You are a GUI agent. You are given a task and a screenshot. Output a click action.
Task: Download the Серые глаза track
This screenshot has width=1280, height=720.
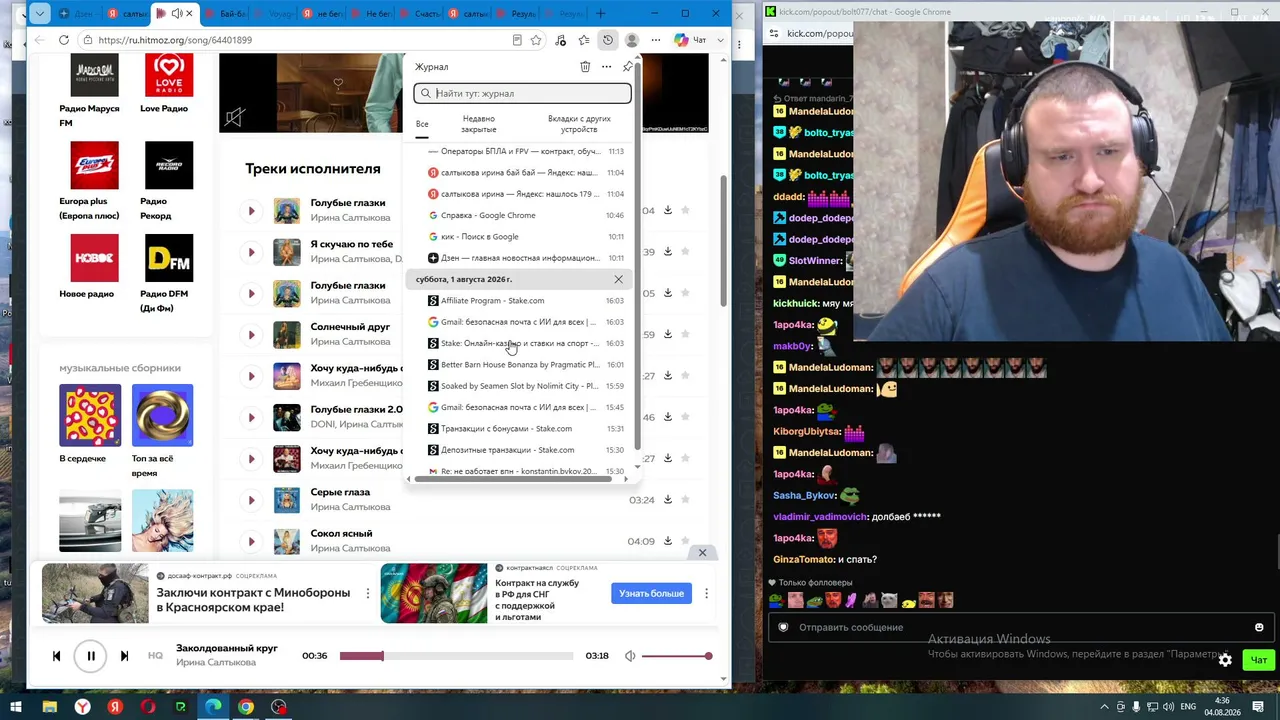(x=668, y=500)
